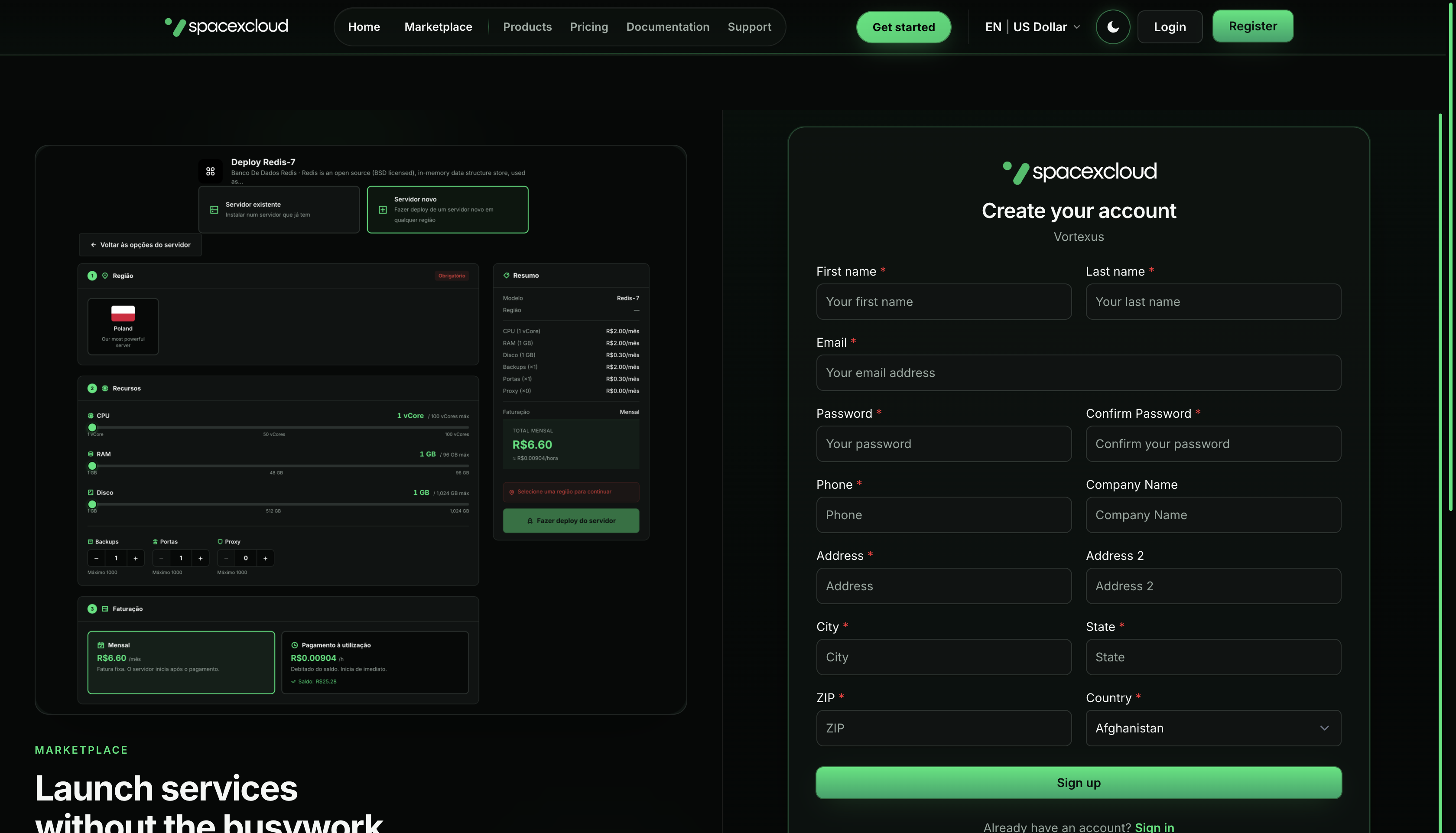Click the warning icon beside Selecione uma região
Screen dimensions: 1456x833
click(512, 492)
